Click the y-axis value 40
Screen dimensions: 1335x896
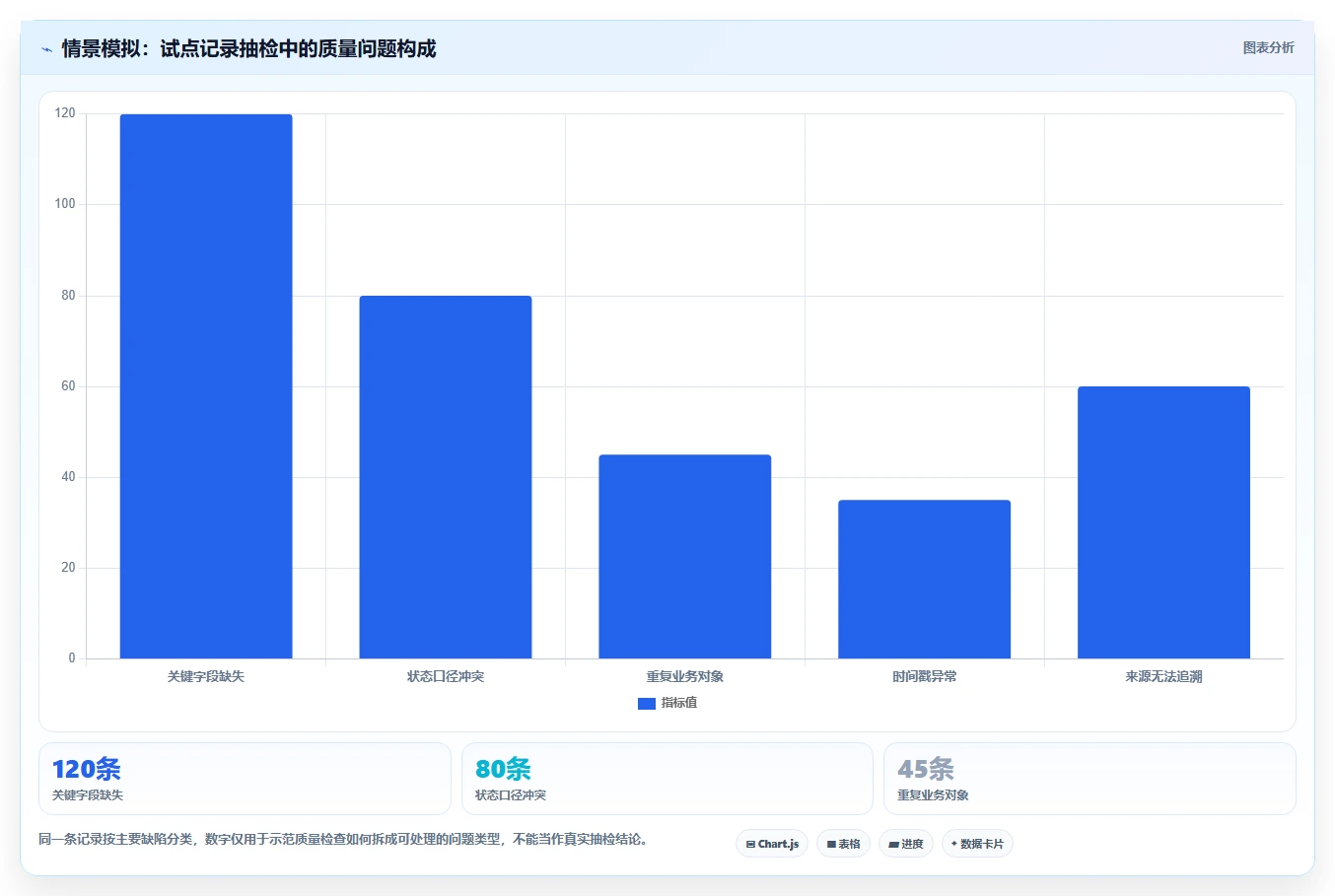pyautogui.click(x=68, y=477)
